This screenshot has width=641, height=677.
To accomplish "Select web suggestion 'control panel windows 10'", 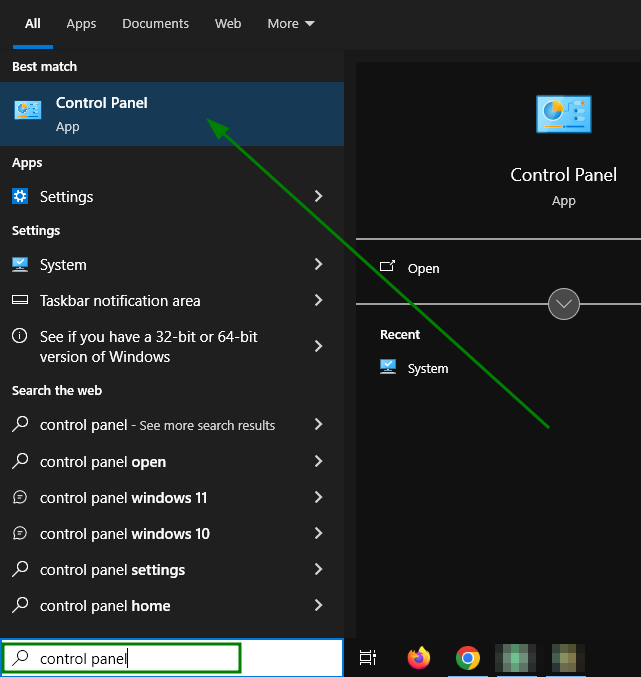I will 172,534.
